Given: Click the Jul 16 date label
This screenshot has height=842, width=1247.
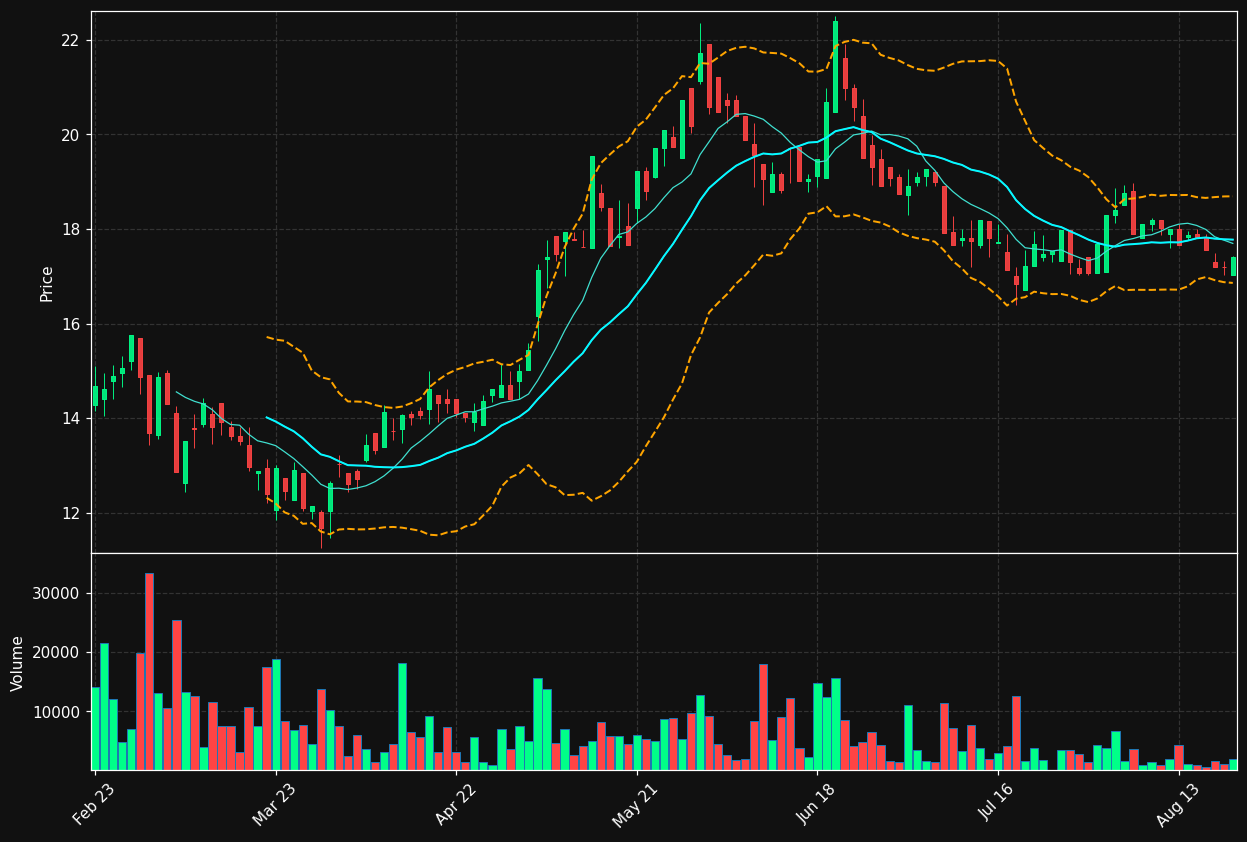Looking at the screenshot, I should coord(997,803).
